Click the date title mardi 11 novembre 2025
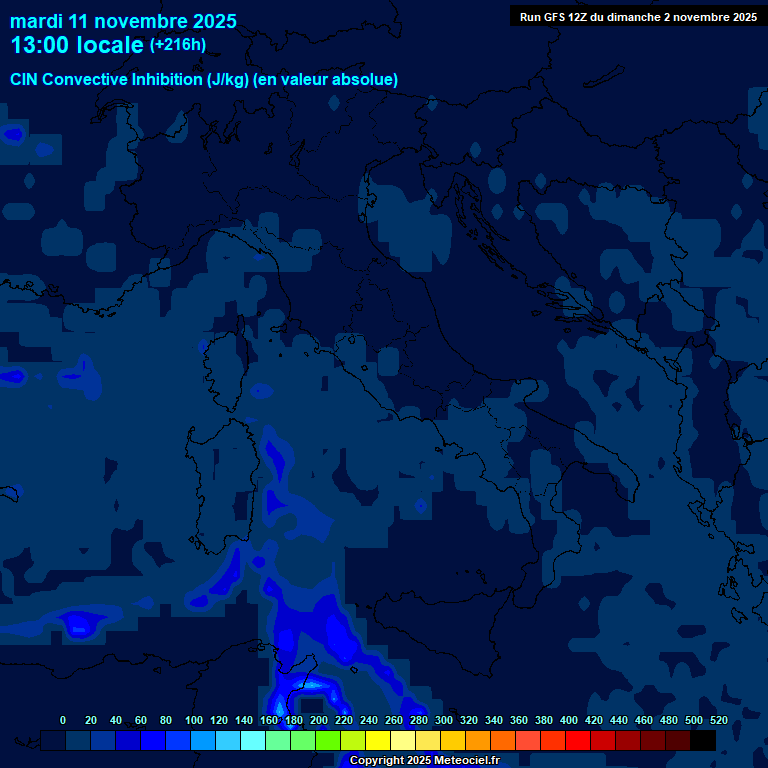Screen dimensions: 768x768 pyautogui.click(x=123, y=21)
